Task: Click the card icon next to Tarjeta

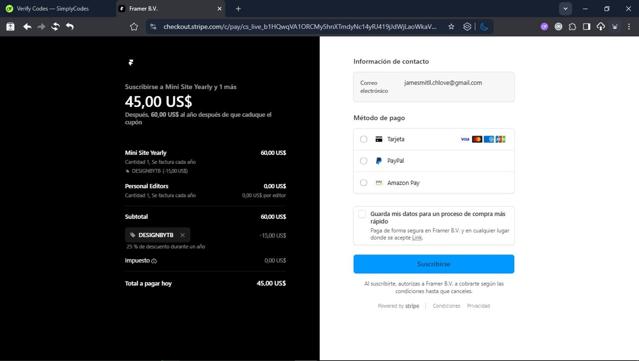Action: (x=379, y=139)
